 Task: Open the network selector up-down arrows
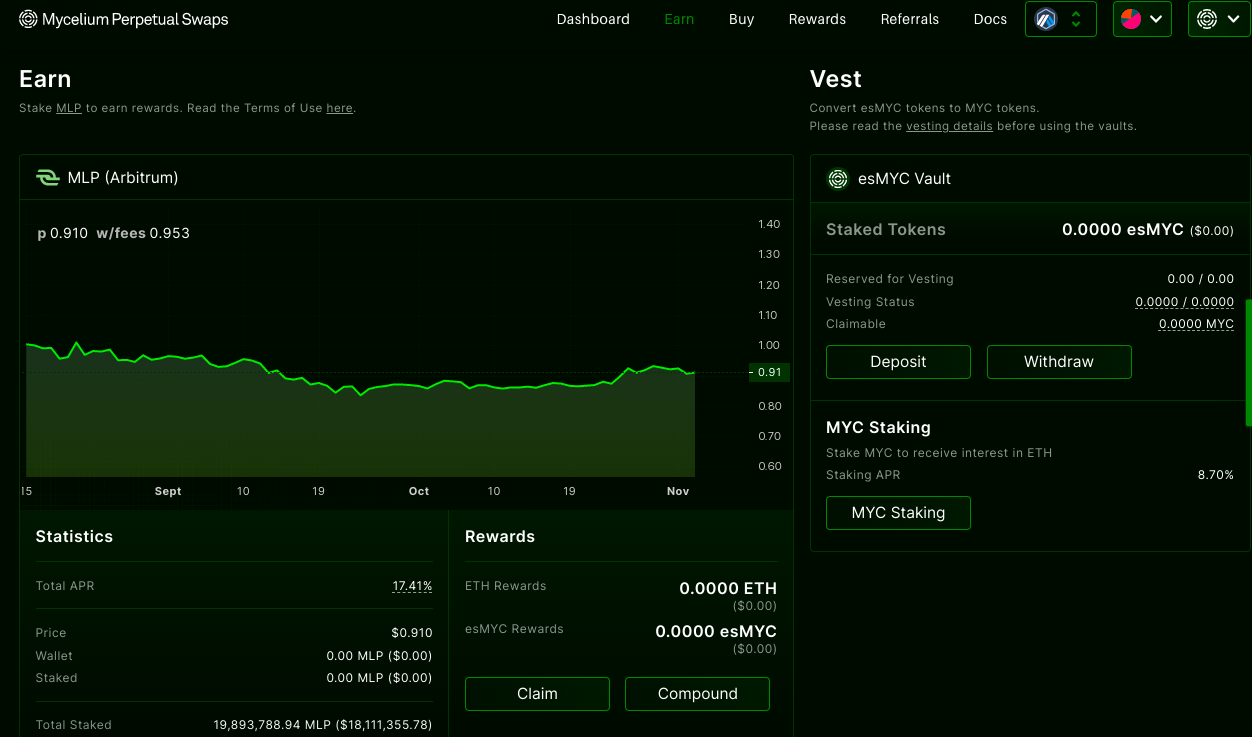pos(1076,19)
